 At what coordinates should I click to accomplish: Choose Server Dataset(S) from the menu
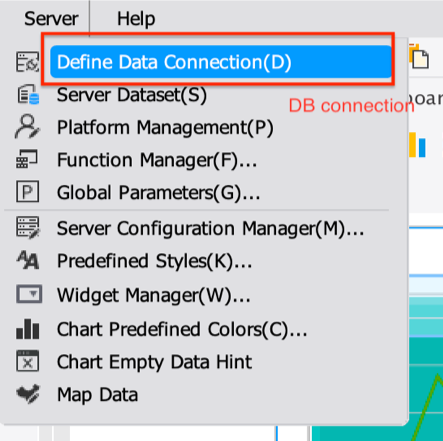132,95
